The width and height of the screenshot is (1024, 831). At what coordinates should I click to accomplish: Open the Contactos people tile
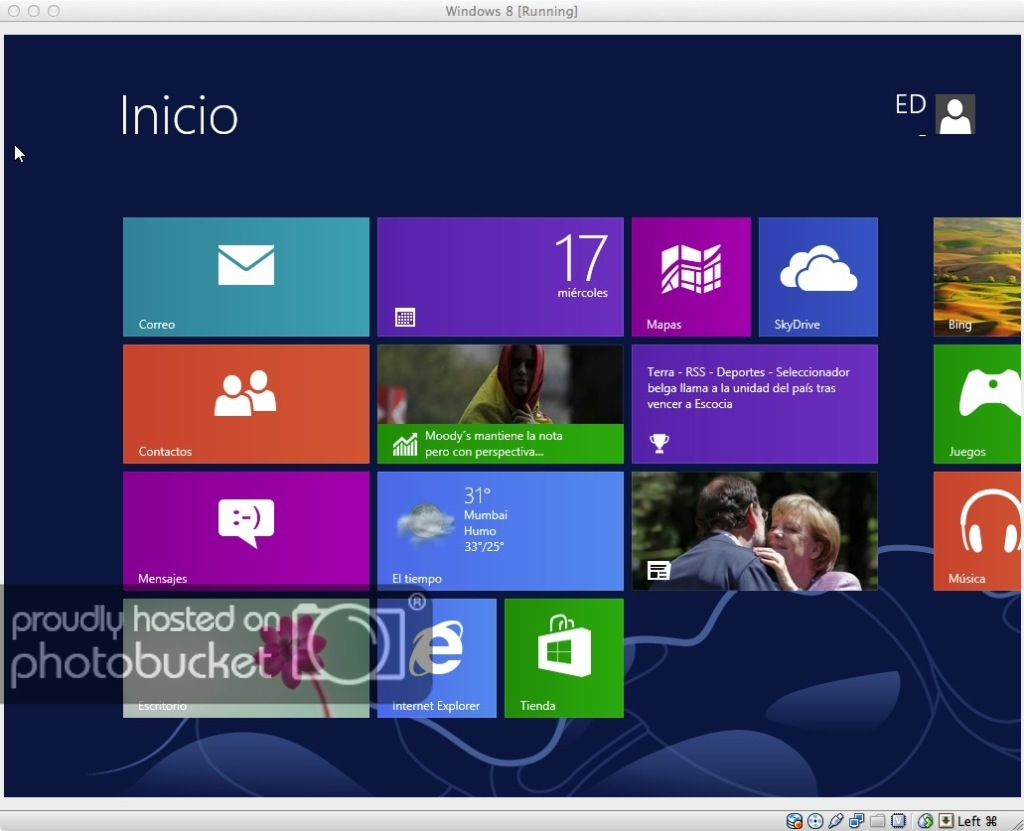246,404
